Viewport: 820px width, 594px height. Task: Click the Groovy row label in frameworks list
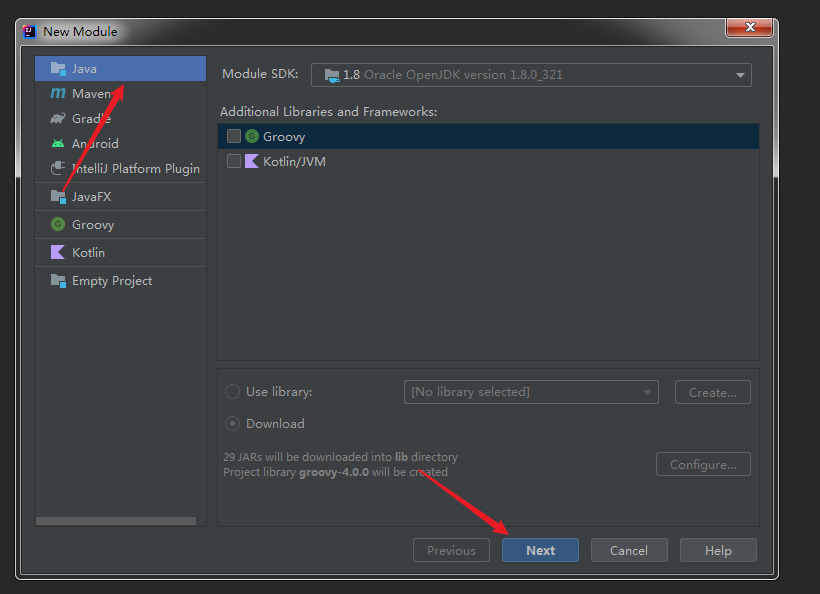click(284, 137)
